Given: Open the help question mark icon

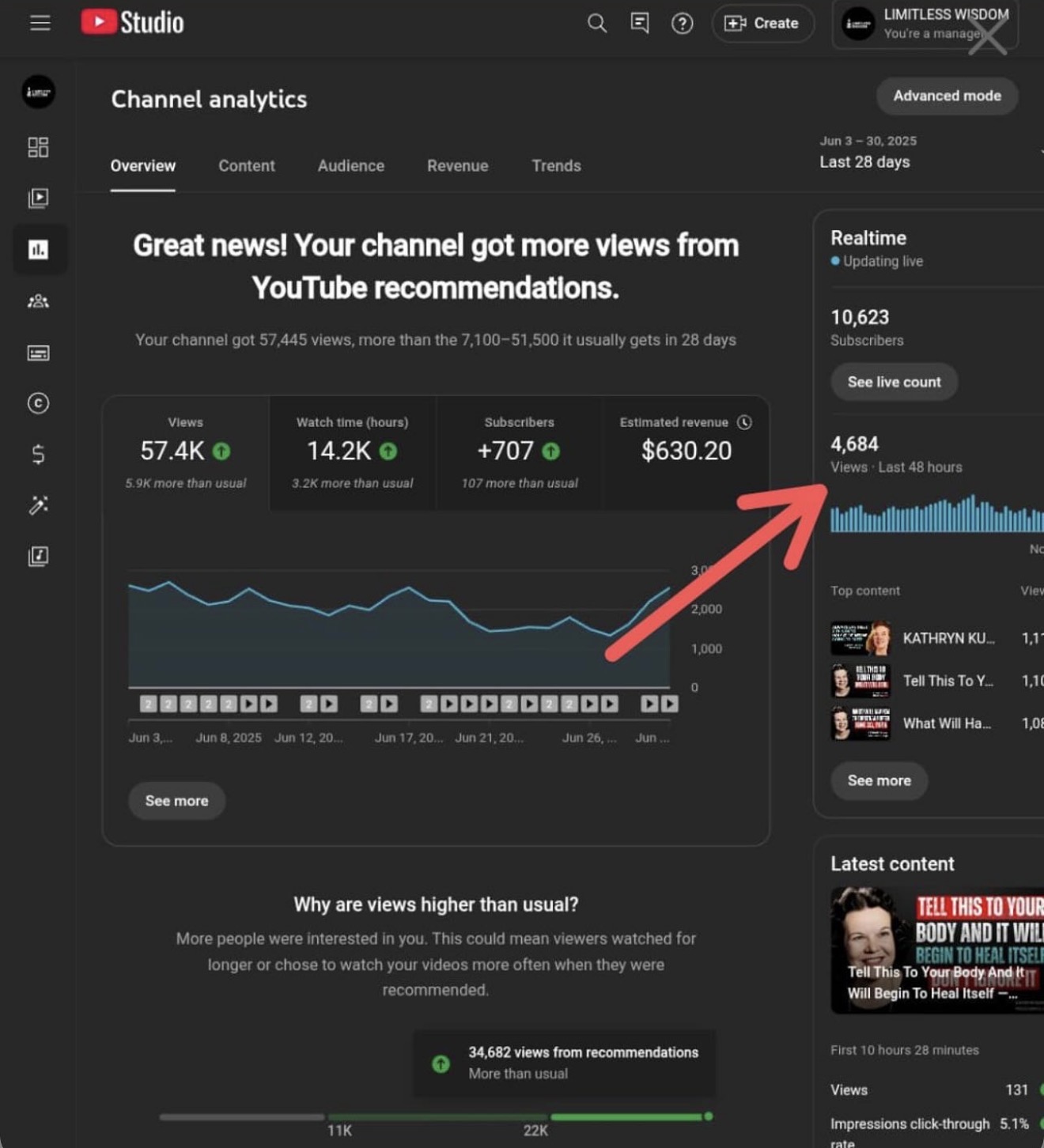Looking at the screenshot, I should (x=682, y=24).
